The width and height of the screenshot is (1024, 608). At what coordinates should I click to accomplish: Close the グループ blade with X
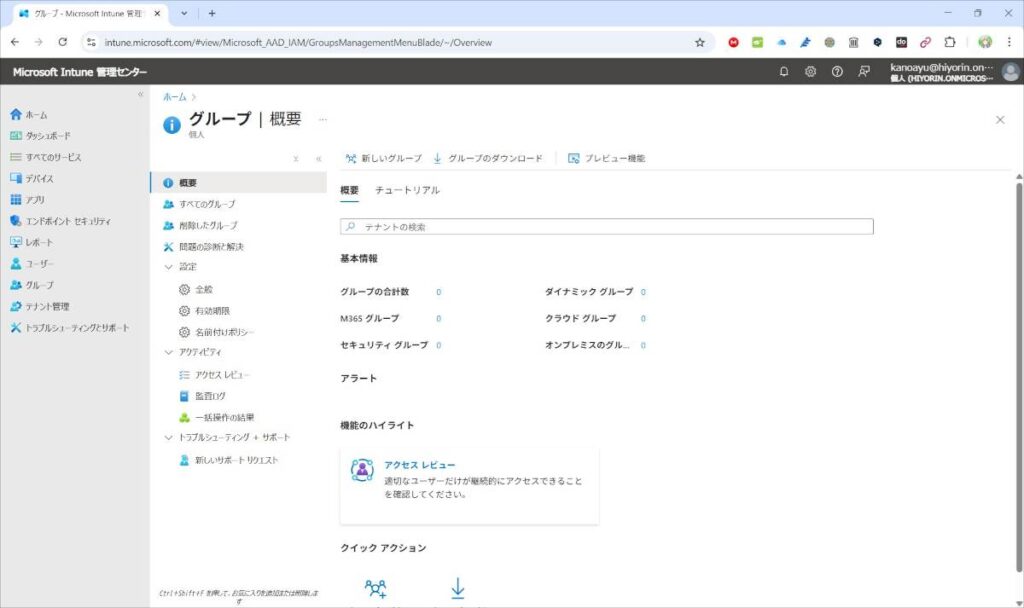[1000, 120]
